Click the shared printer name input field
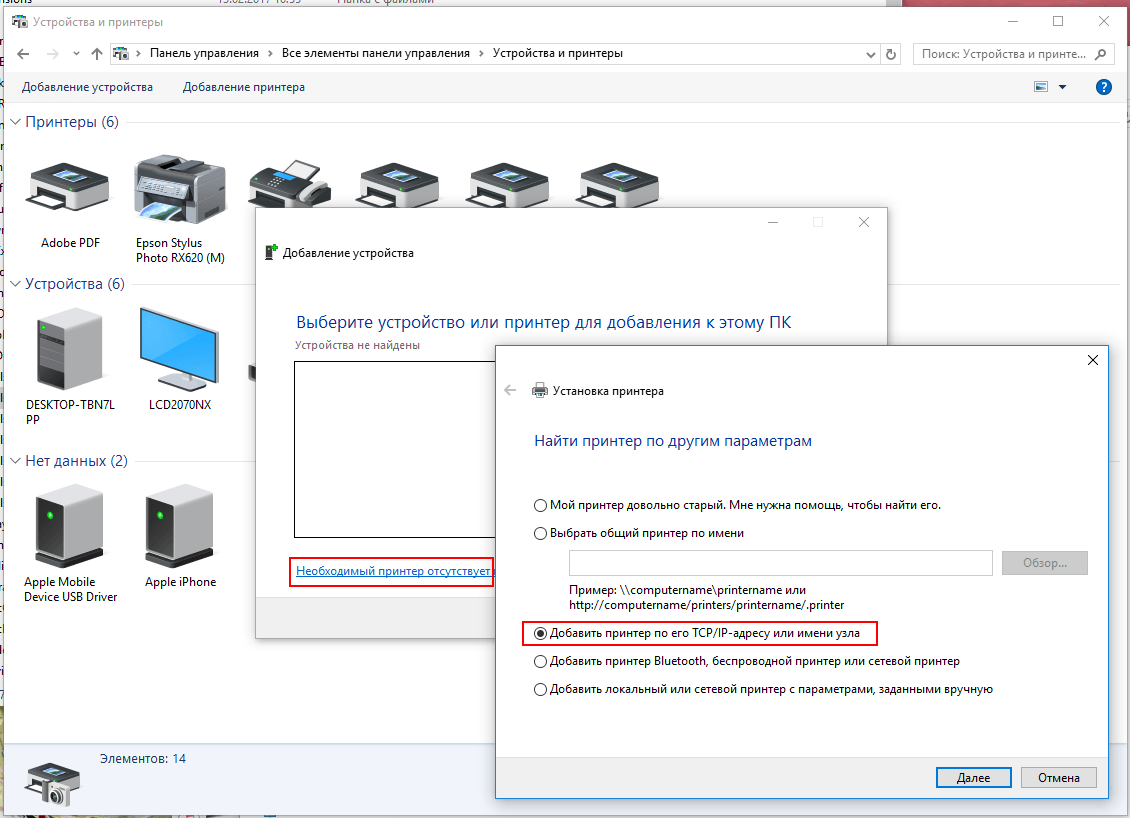This screenshot has height=818, width=1130. (780, 563)
